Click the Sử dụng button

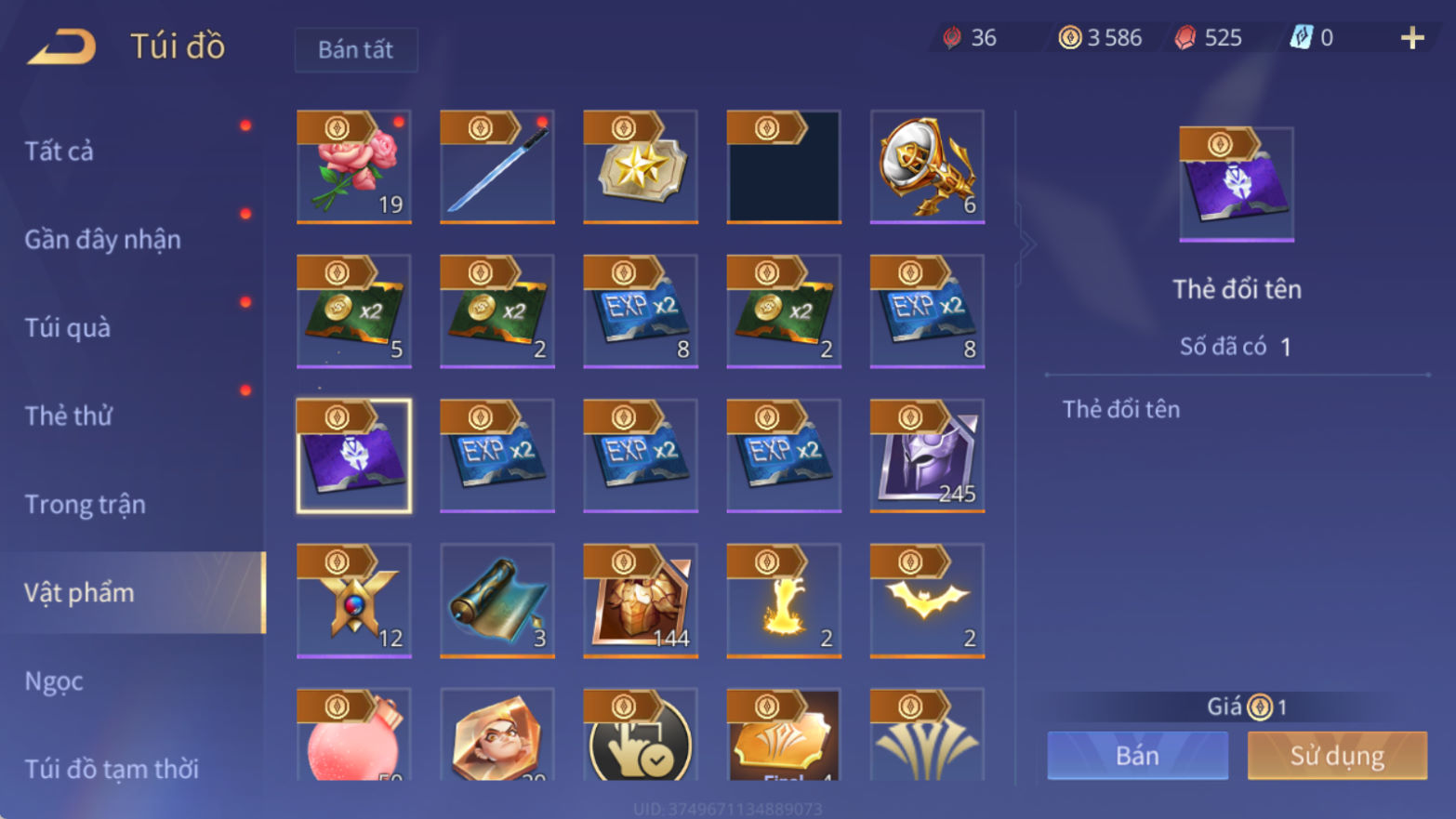(x=1337, y=755)
